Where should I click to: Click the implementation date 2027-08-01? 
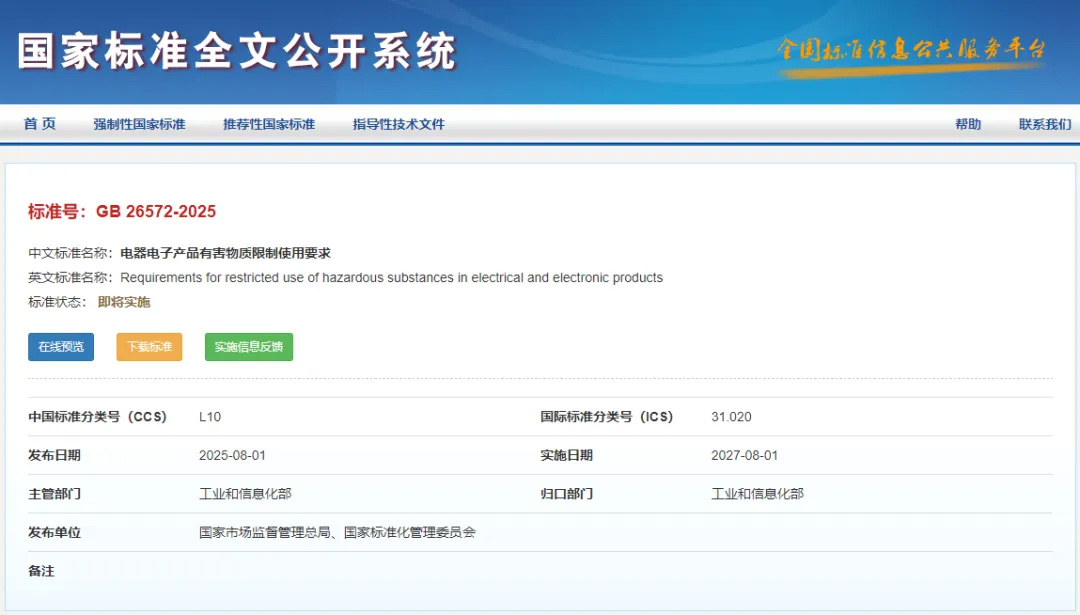click(x=744, y=456)
